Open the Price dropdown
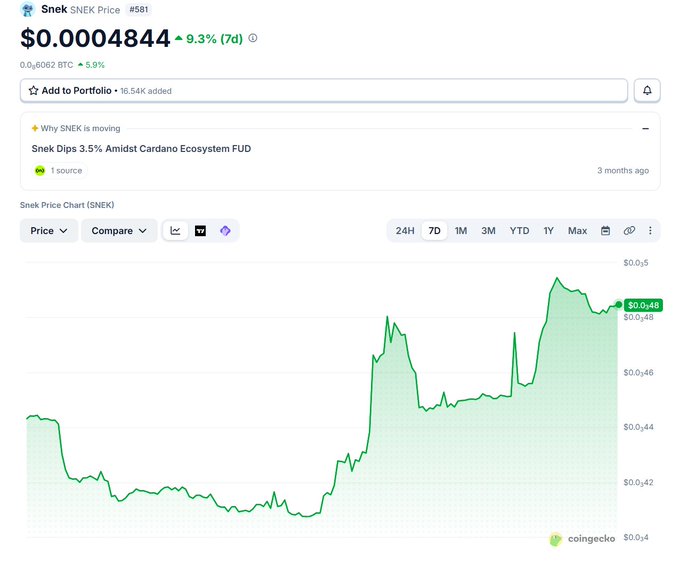 tap(49, 231)
